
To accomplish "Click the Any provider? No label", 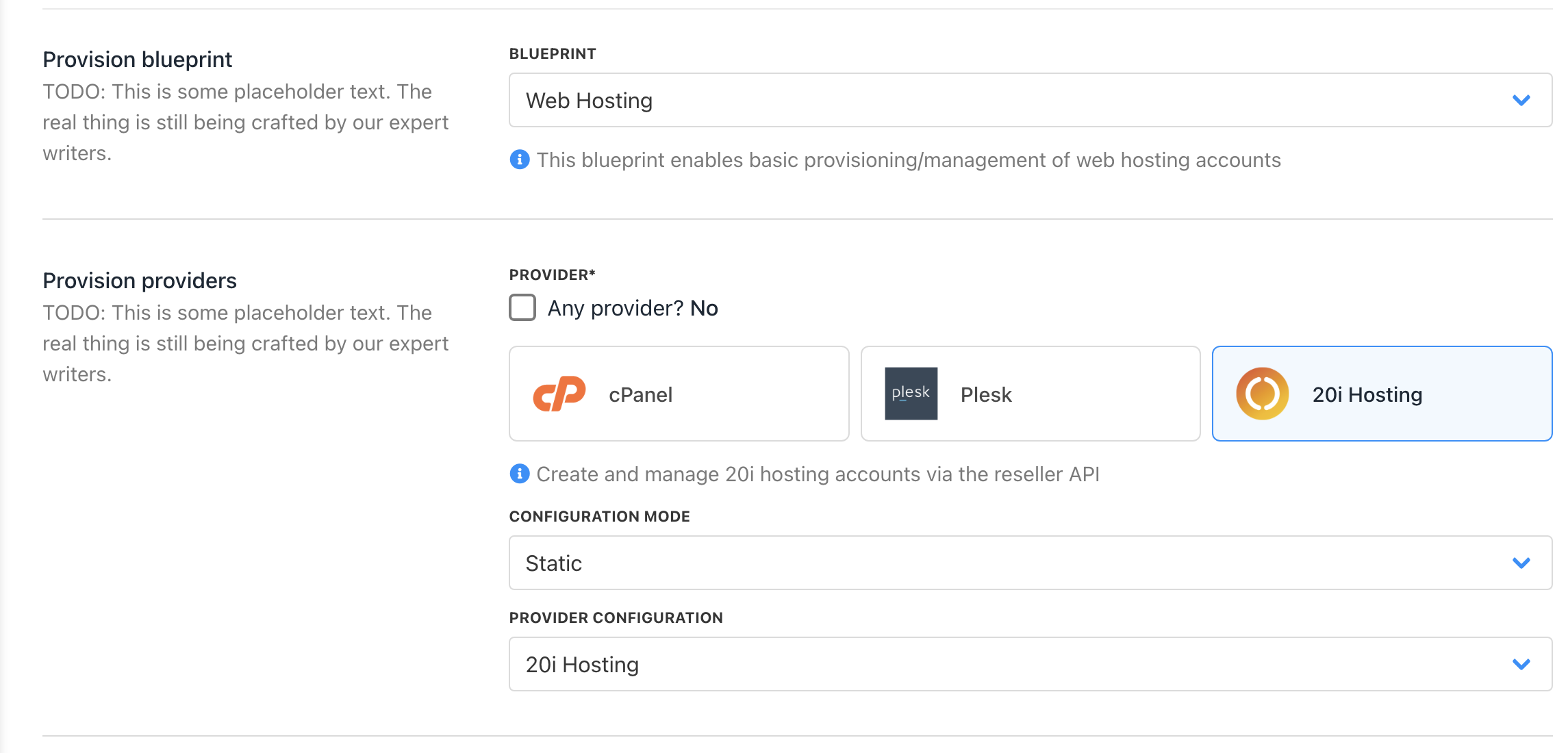I will tap(633, 308).
